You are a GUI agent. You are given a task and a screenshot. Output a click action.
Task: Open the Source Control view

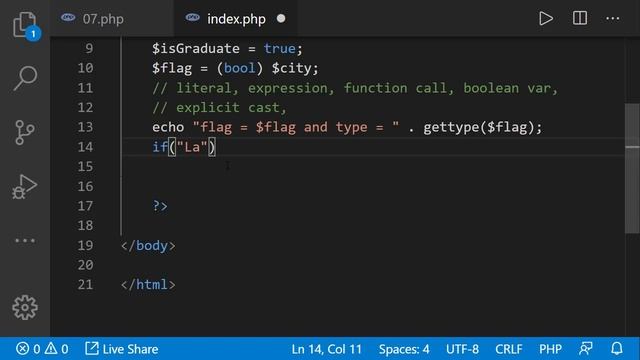25,132
